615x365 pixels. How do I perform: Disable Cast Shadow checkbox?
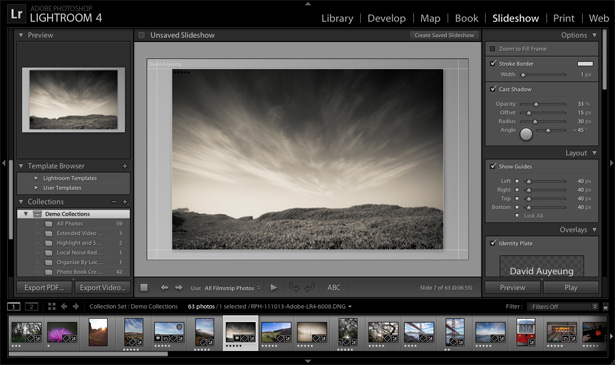tap(493, 89)
